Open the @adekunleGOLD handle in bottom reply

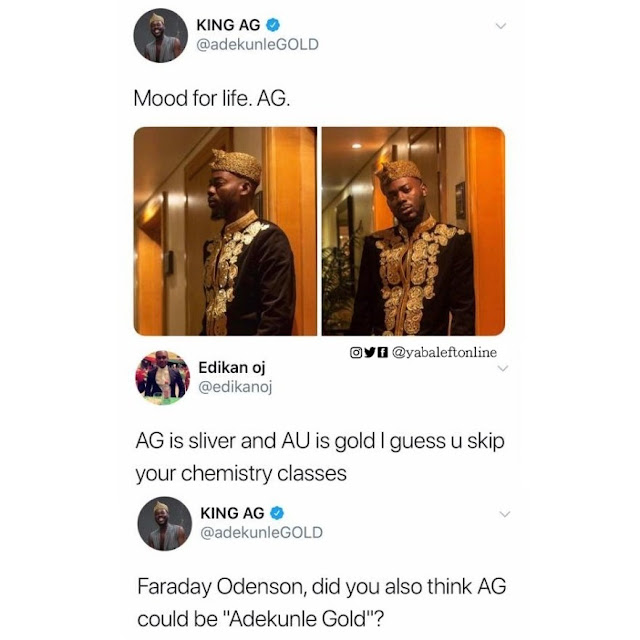[262, 532]
